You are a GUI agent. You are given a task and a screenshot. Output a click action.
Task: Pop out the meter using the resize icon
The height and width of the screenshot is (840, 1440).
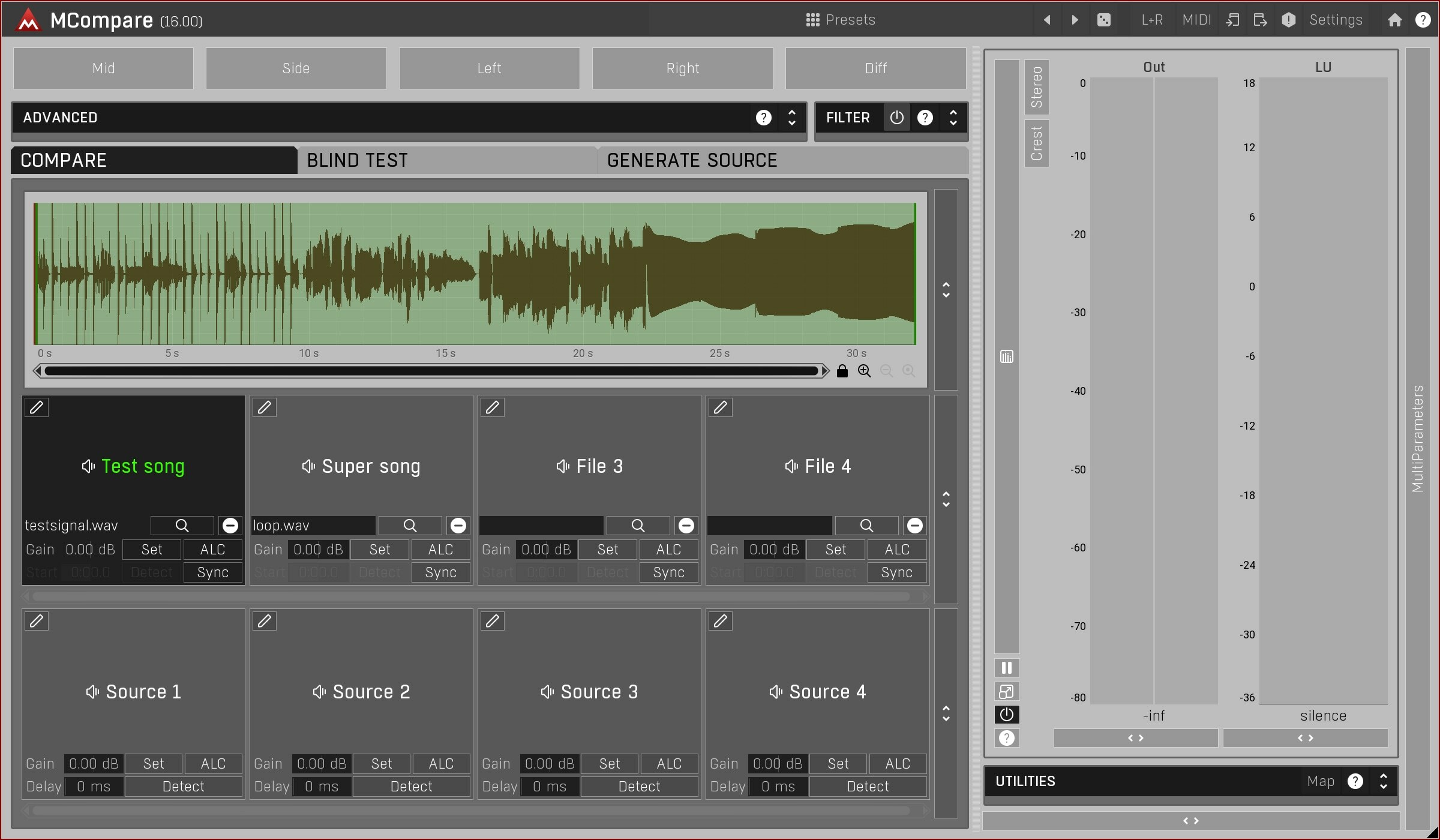1006,691
